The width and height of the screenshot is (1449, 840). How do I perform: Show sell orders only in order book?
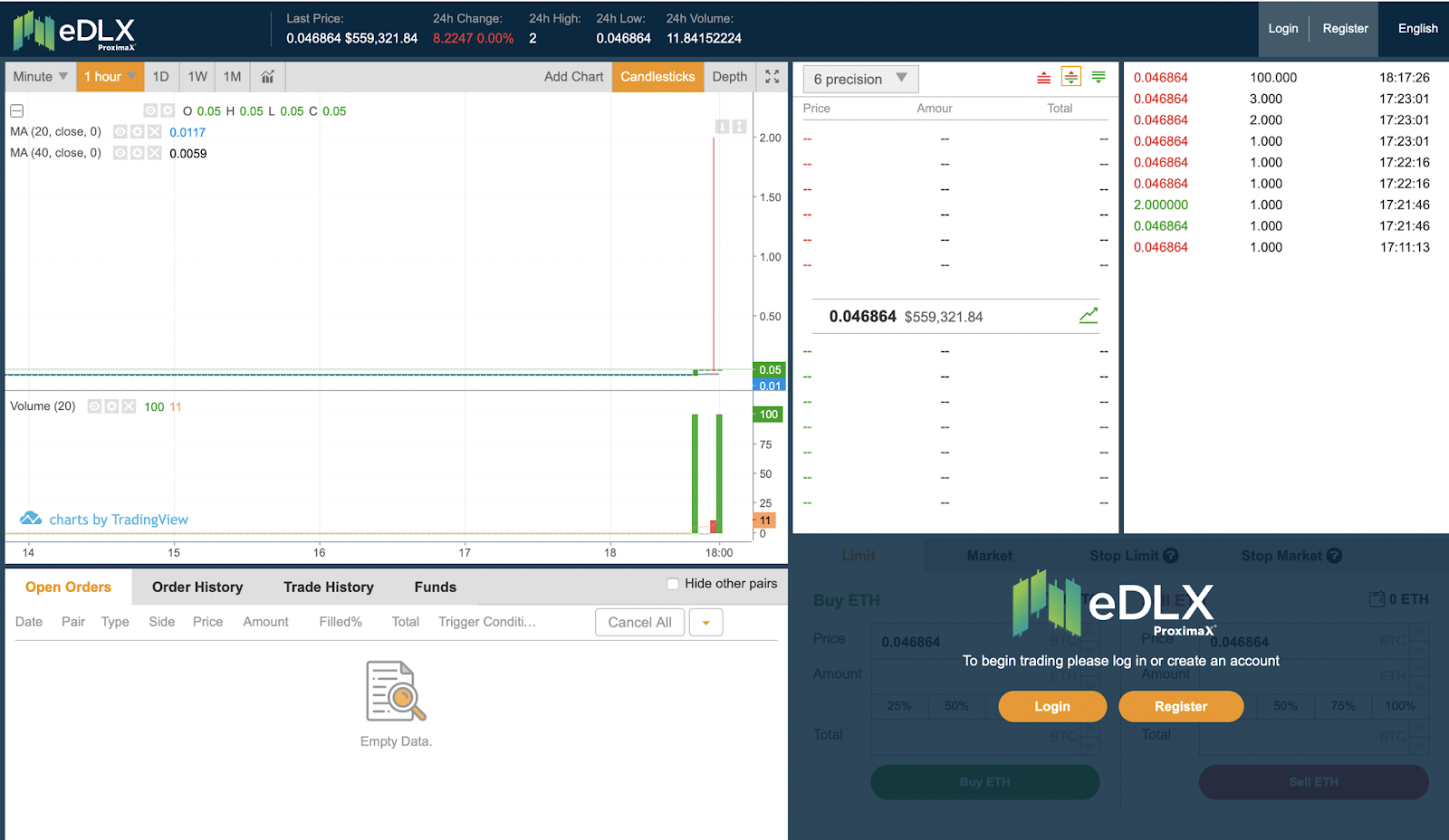(x=1043, y=78)
